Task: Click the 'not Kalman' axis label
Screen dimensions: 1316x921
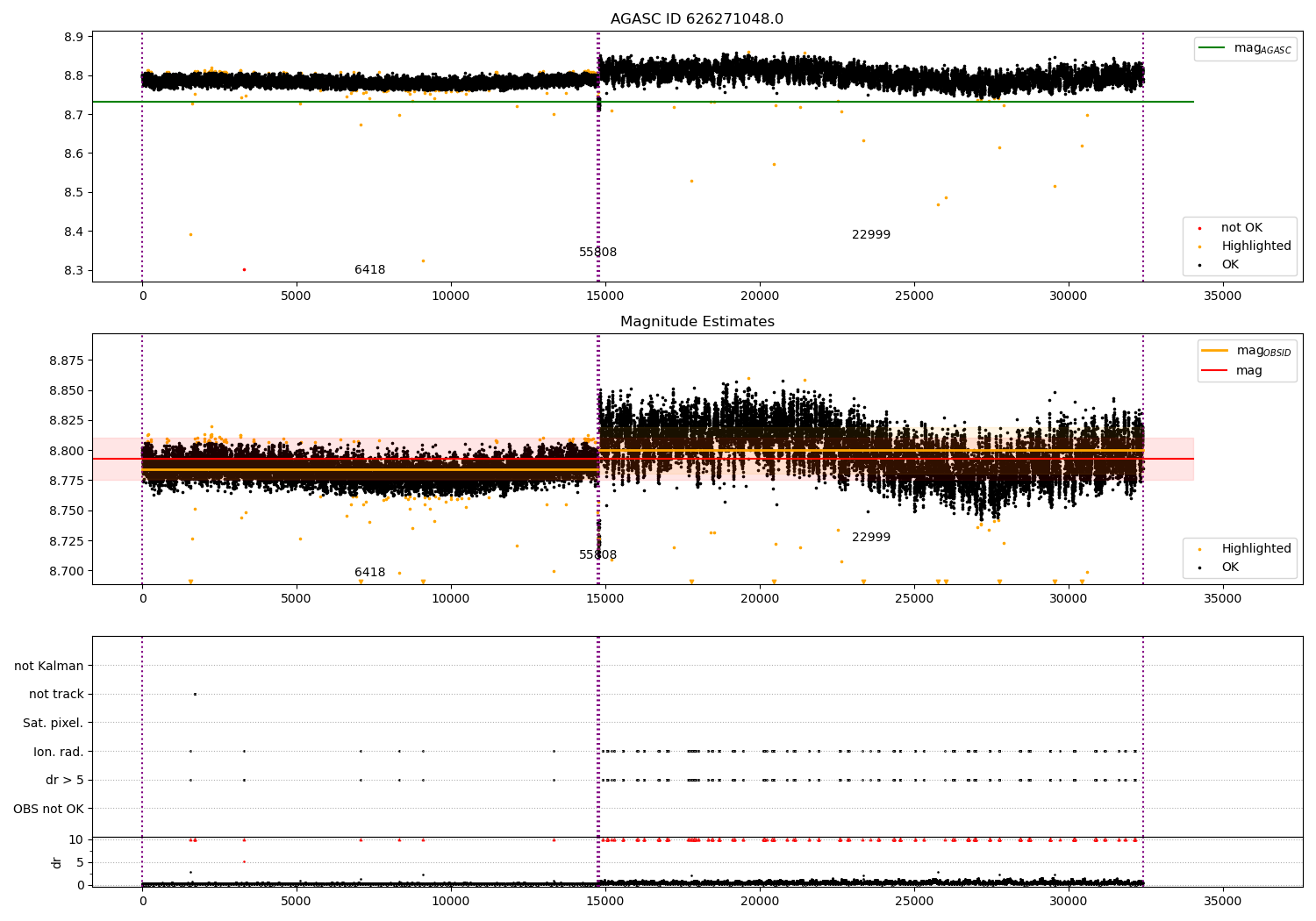Action: point(49,666)
